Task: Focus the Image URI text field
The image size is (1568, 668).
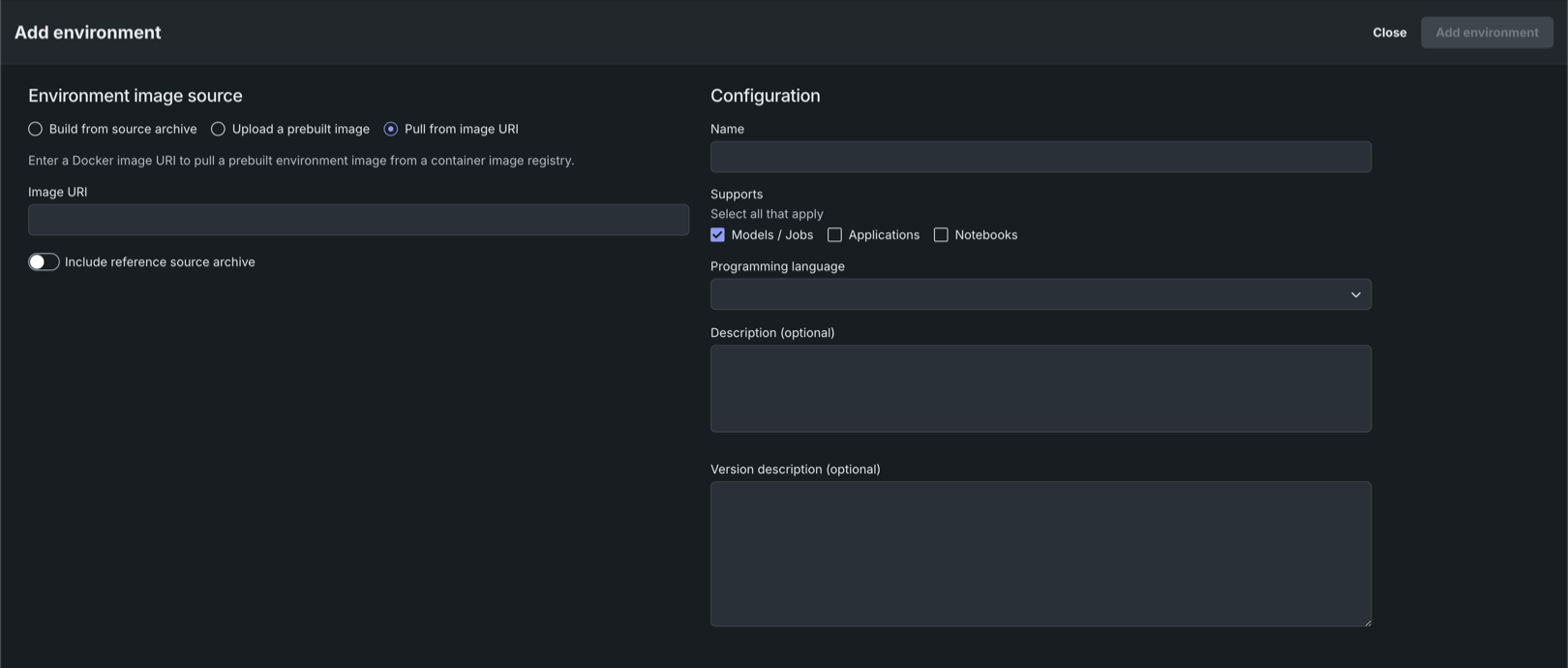Action: (358, 220)
